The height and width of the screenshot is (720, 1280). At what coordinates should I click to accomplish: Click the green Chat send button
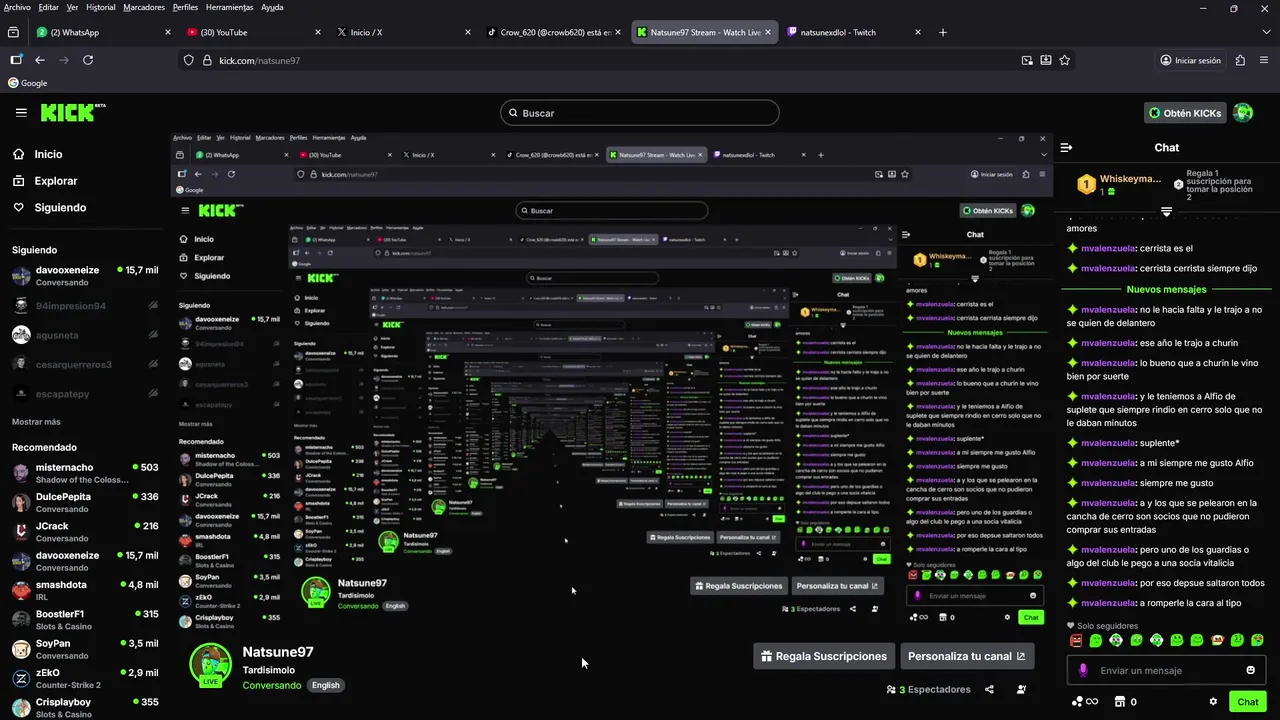point(1247,702)
